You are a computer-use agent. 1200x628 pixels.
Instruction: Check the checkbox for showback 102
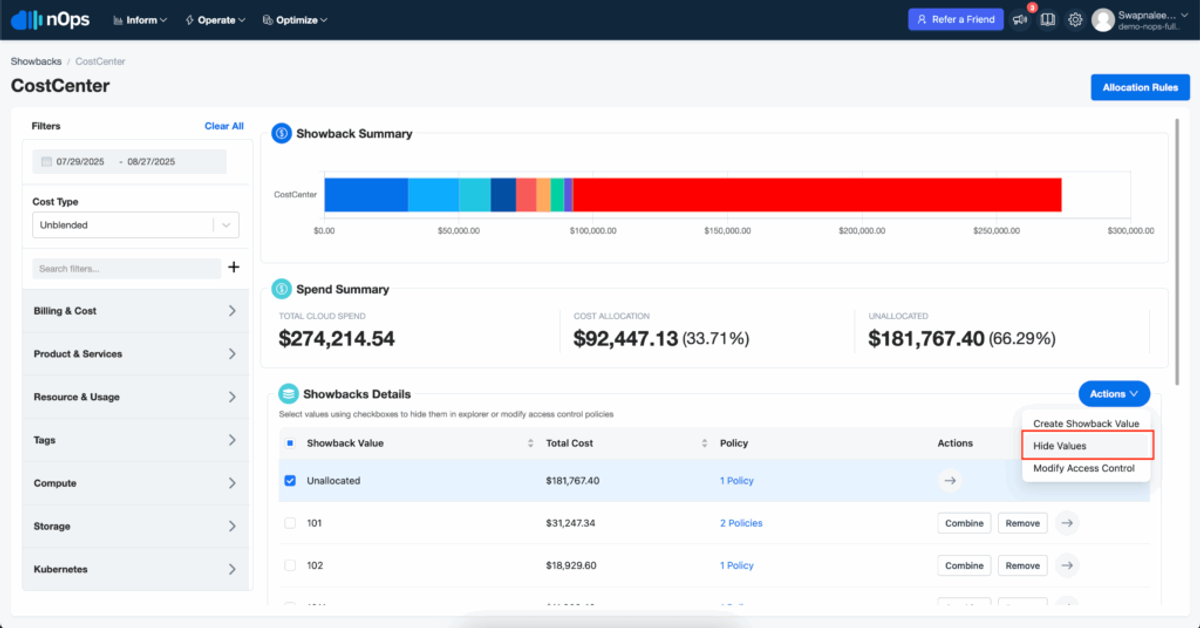click(290, 565)
